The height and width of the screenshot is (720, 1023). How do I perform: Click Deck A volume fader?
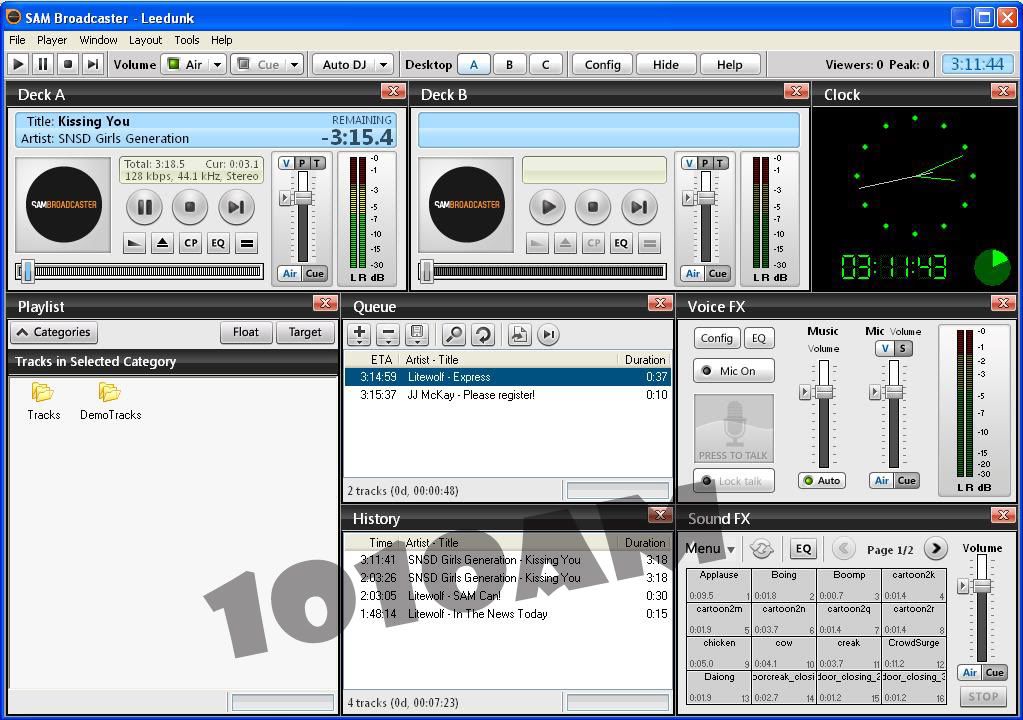303,198
